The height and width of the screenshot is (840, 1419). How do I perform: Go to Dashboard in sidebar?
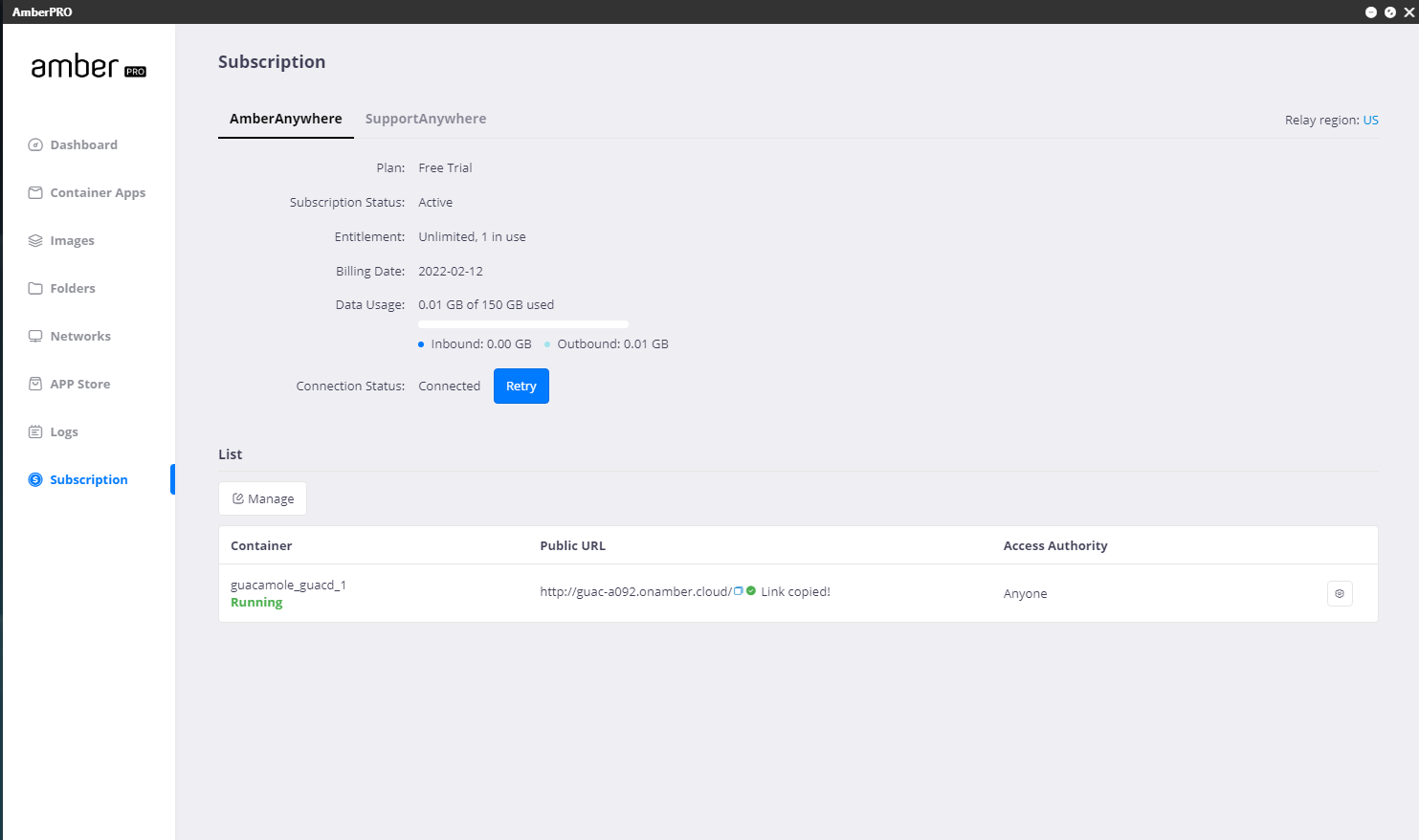[84, 145]
